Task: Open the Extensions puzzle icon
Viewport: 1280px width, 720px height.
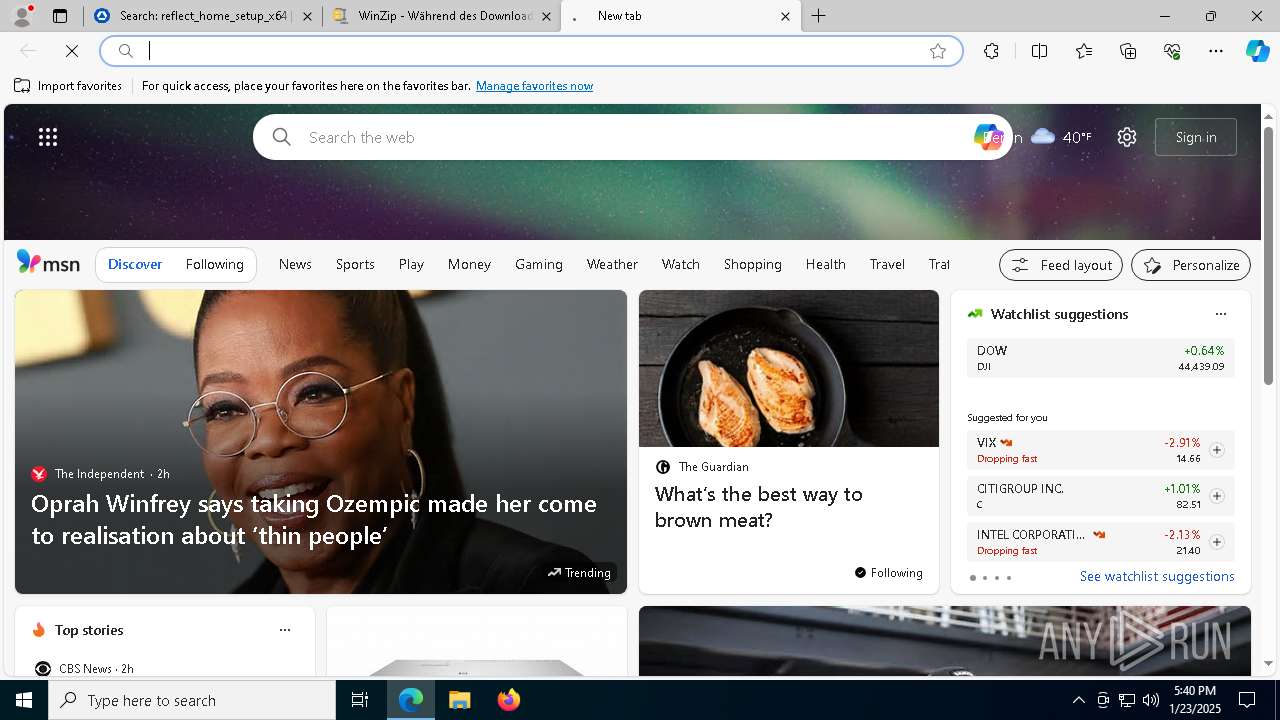Action: (x=991, y=51)
